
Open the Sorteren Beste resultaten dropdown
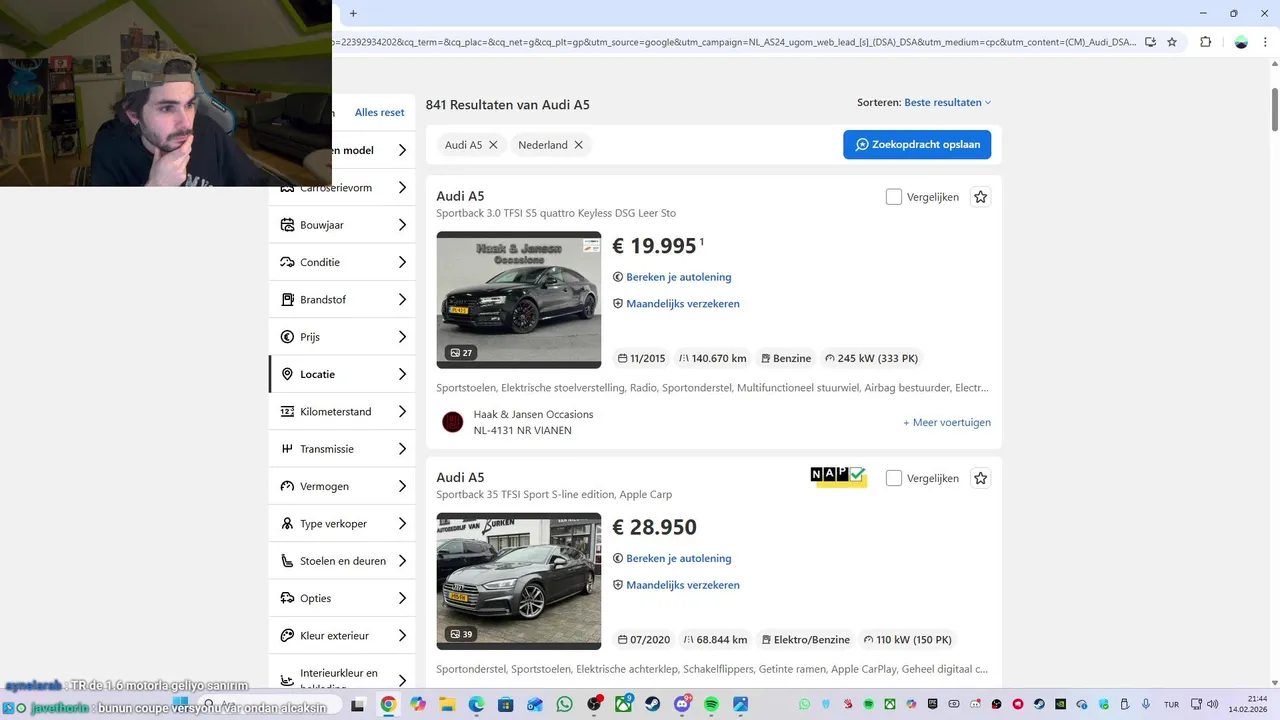(947, 102)
